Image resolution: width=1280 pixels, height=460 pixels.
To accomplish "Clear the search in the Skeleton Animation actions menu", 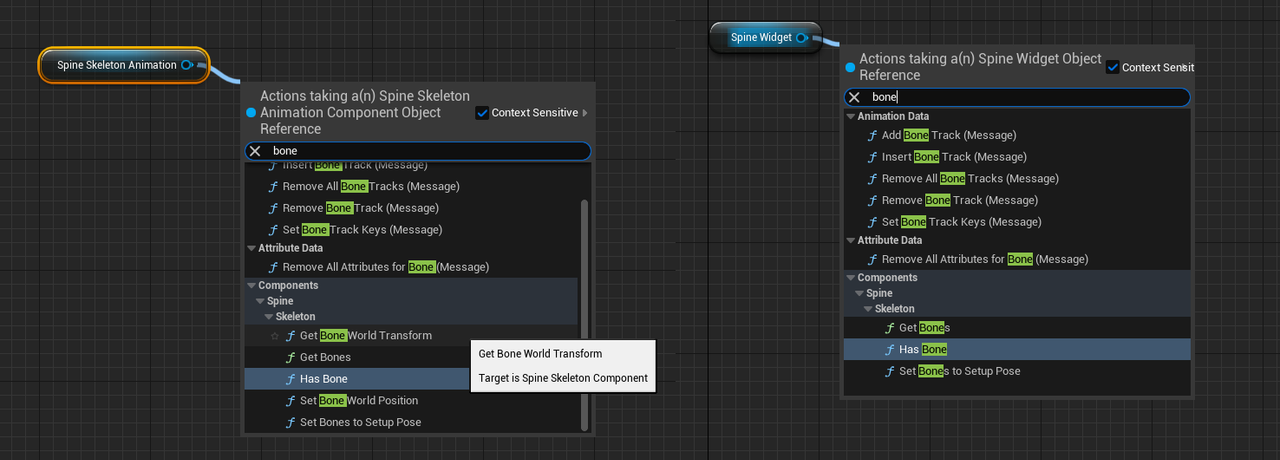I will (255, 151).
